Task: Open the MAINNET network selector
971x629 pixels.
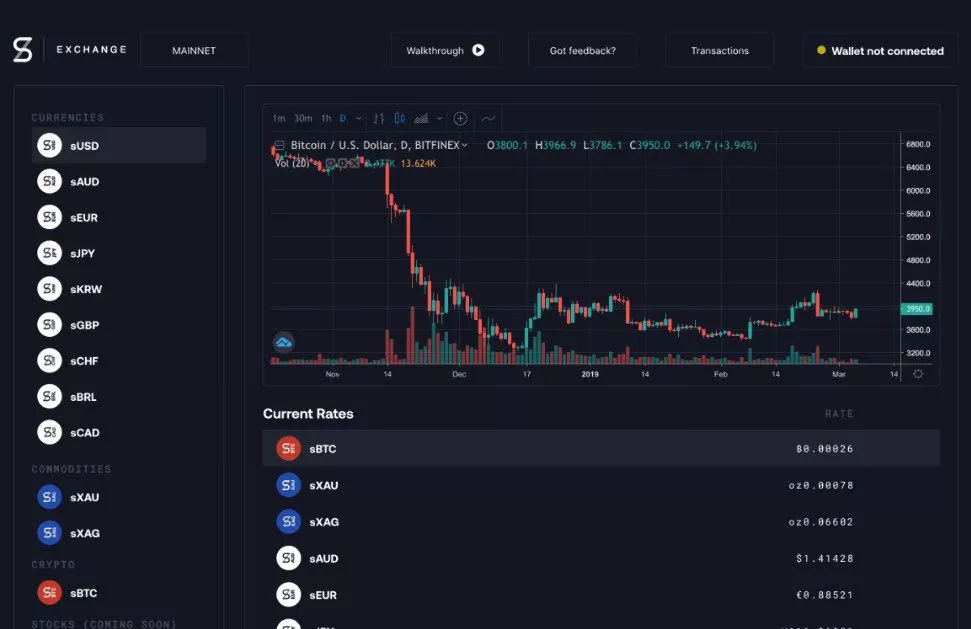Action: (194, 50)
